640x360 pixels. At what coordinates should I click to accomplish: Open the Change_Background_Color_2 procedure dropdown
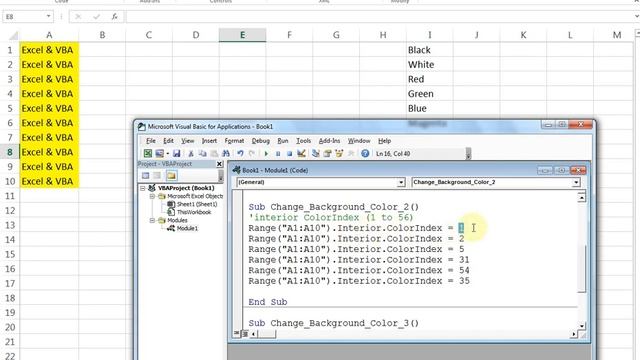pyautogui.click(x=576, y=182)
